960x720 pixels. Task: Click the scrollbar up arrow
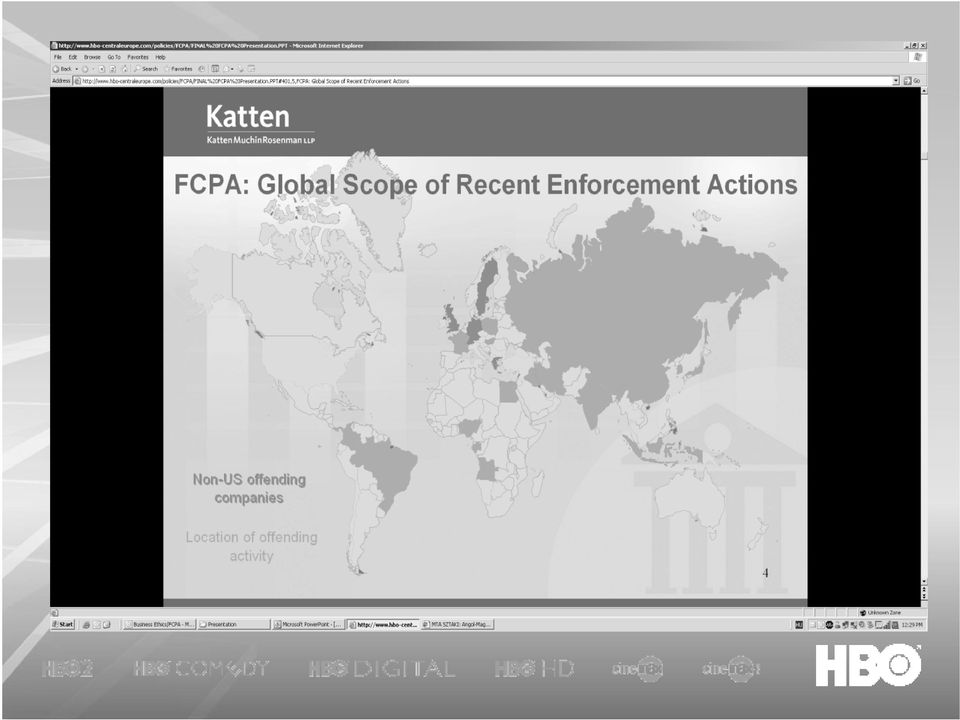tap(924, 91)
